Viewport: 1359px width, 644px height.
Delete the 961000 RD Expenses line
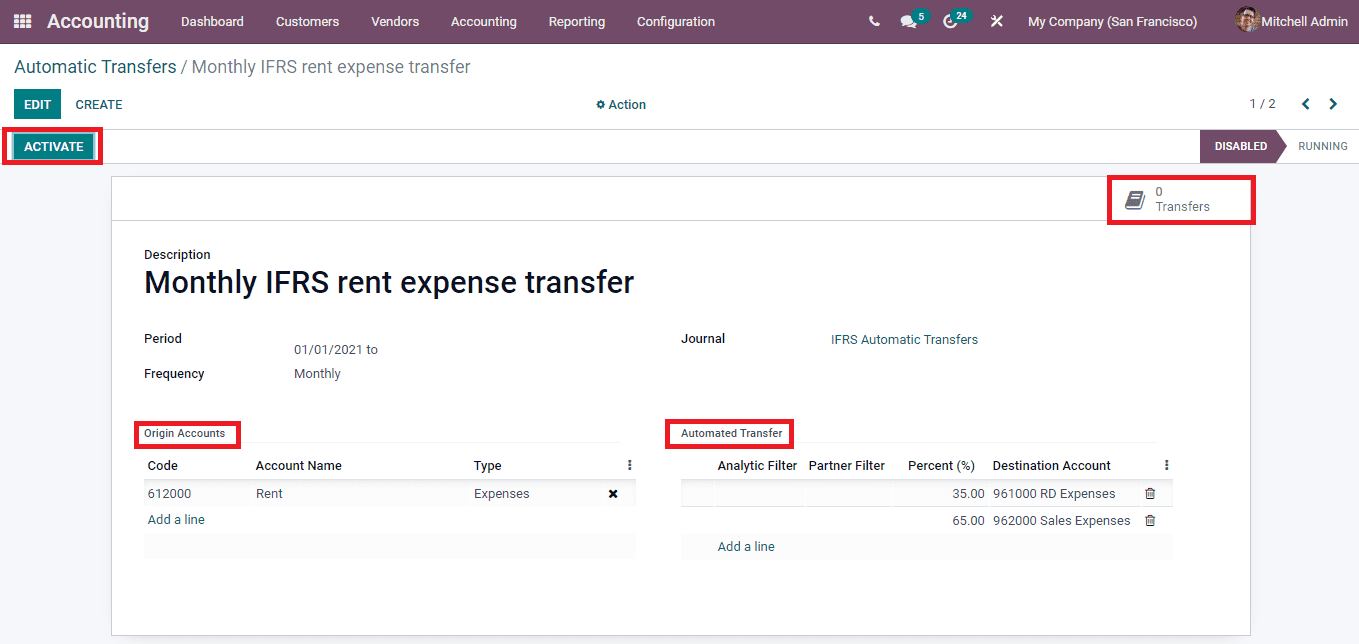[x=1149, y=493]
